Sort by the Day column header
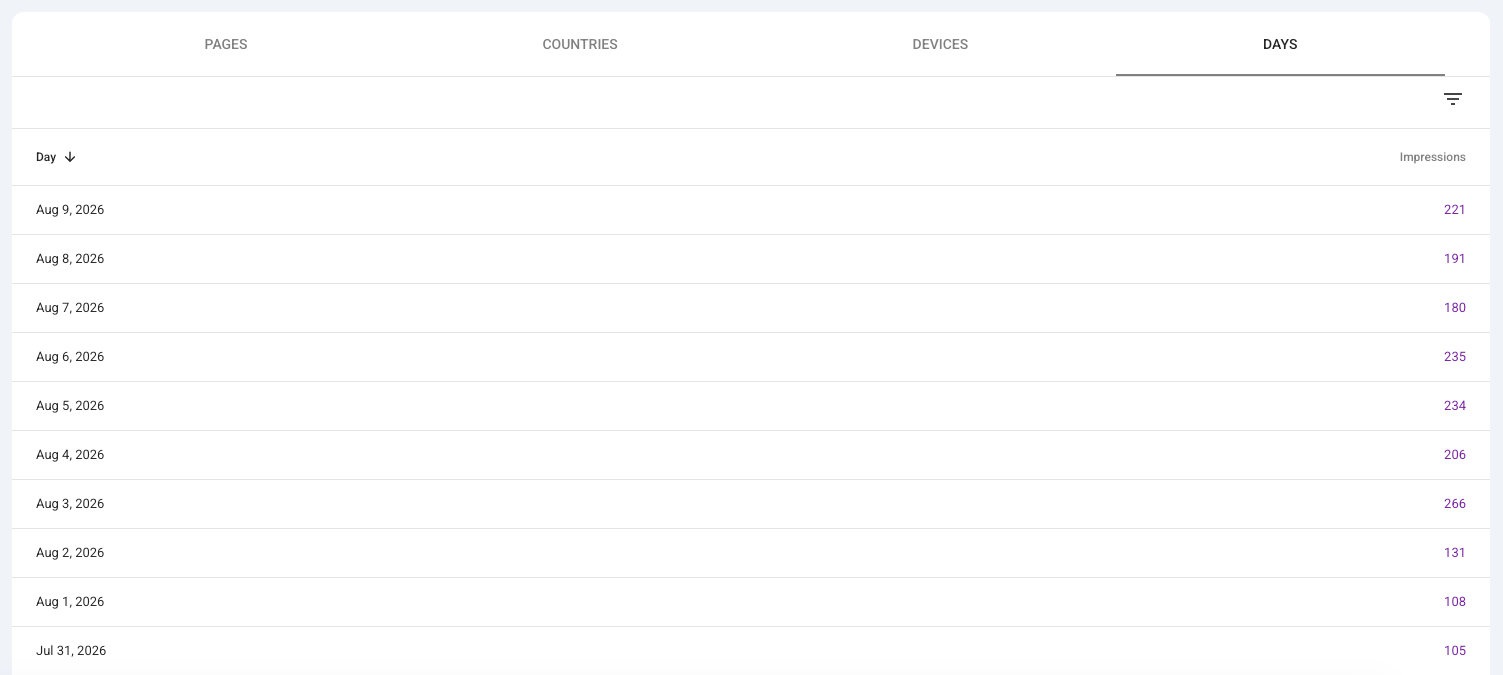This screenshot has width=1503, height=675. [46, 157]
